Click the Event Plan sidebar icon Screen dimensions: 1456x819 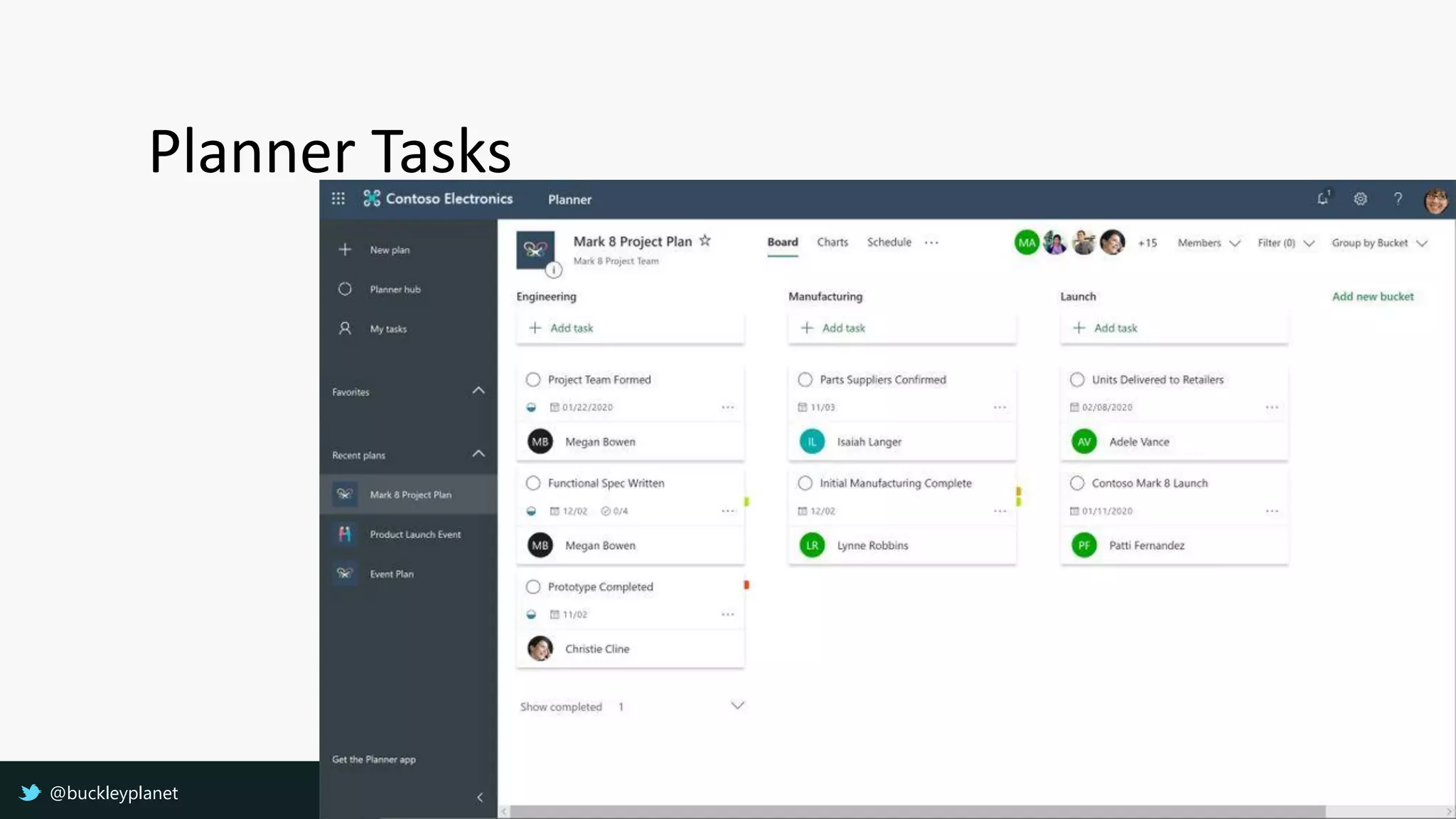(345, 574)
